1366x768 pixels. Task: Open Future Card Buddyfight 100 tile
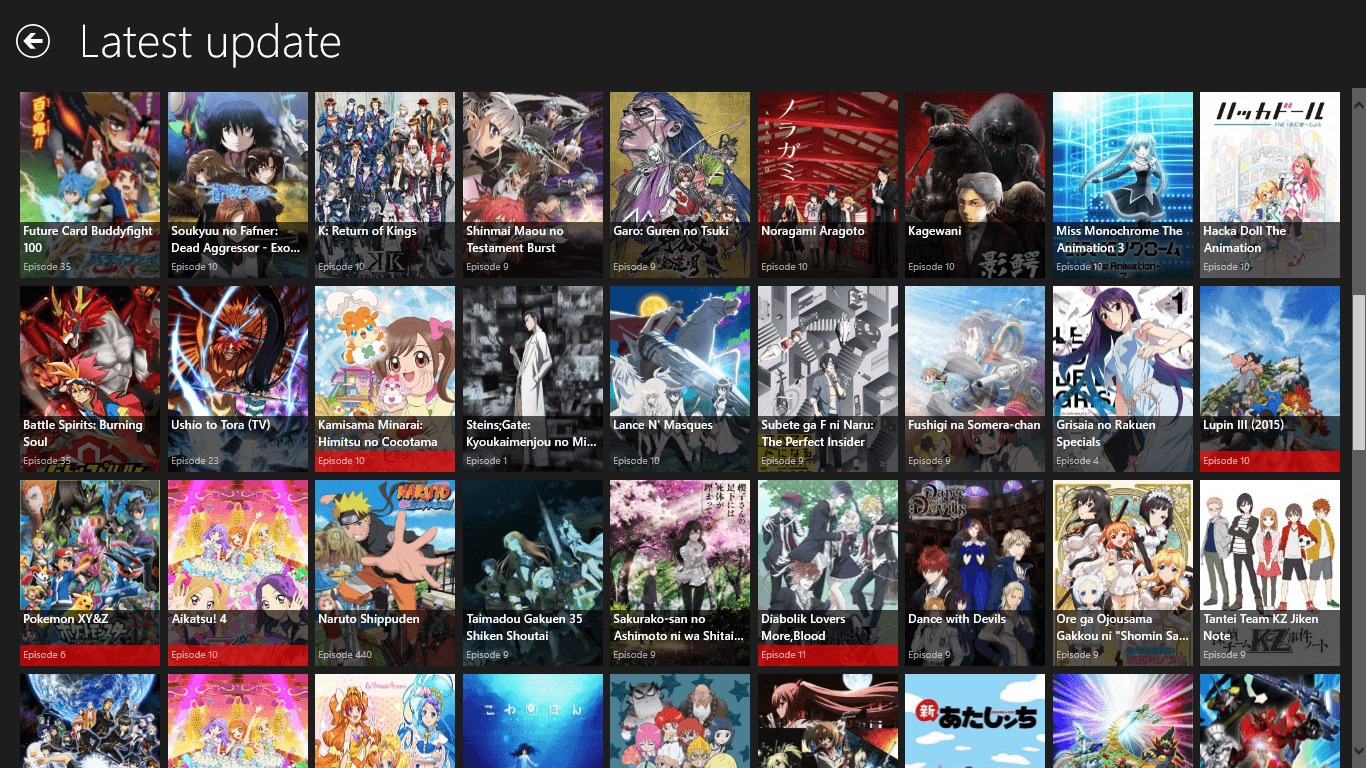coord(90,185)
